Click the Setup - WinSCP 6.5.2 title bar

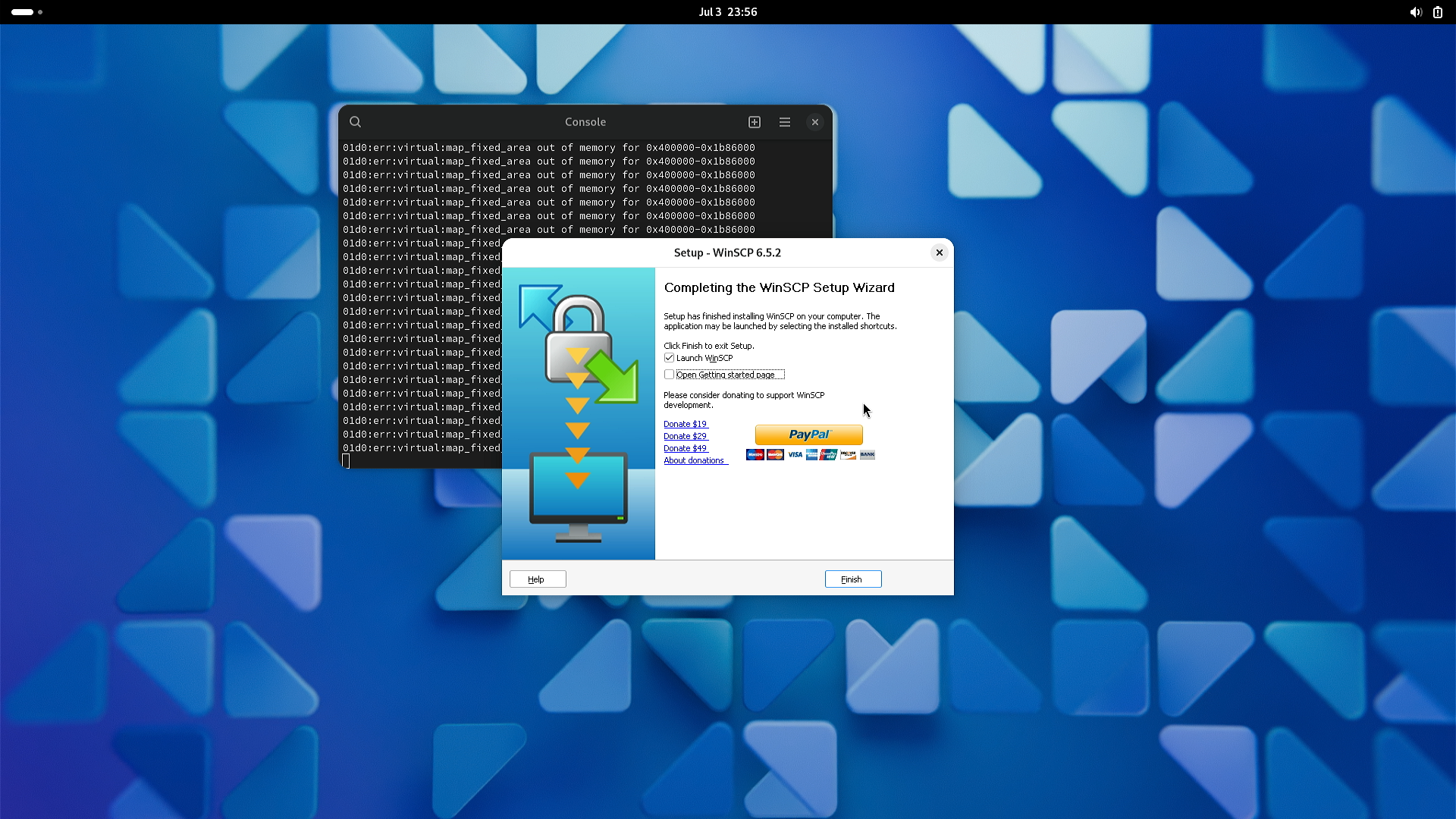[x=727, y=253]
